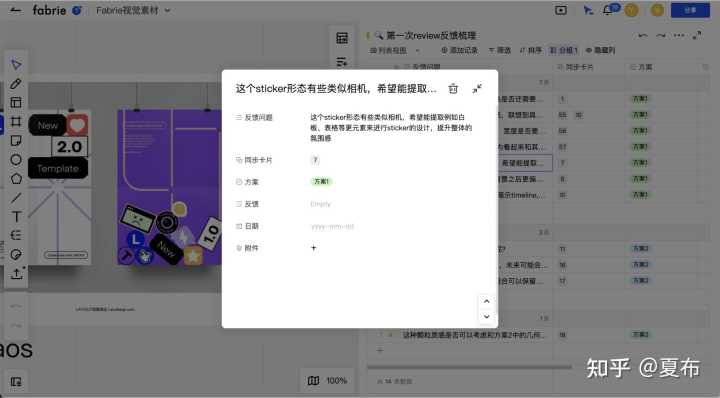Select the line tool
This screenshot has height=398, width=720.
tap(16, 198)
